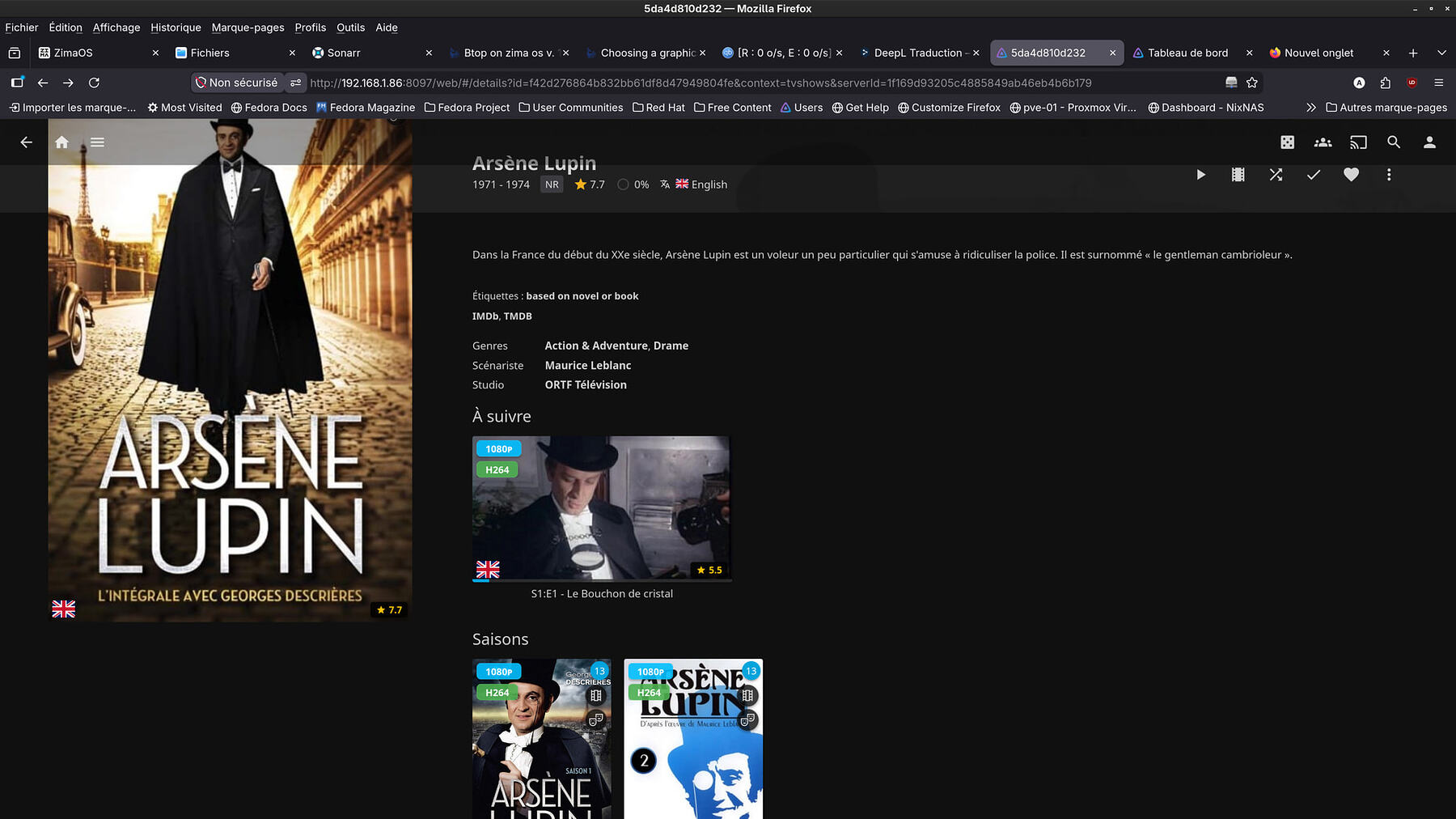1456x819 pixels.
Task: Open the Fichier menu
Action: [x=22, y=28]
